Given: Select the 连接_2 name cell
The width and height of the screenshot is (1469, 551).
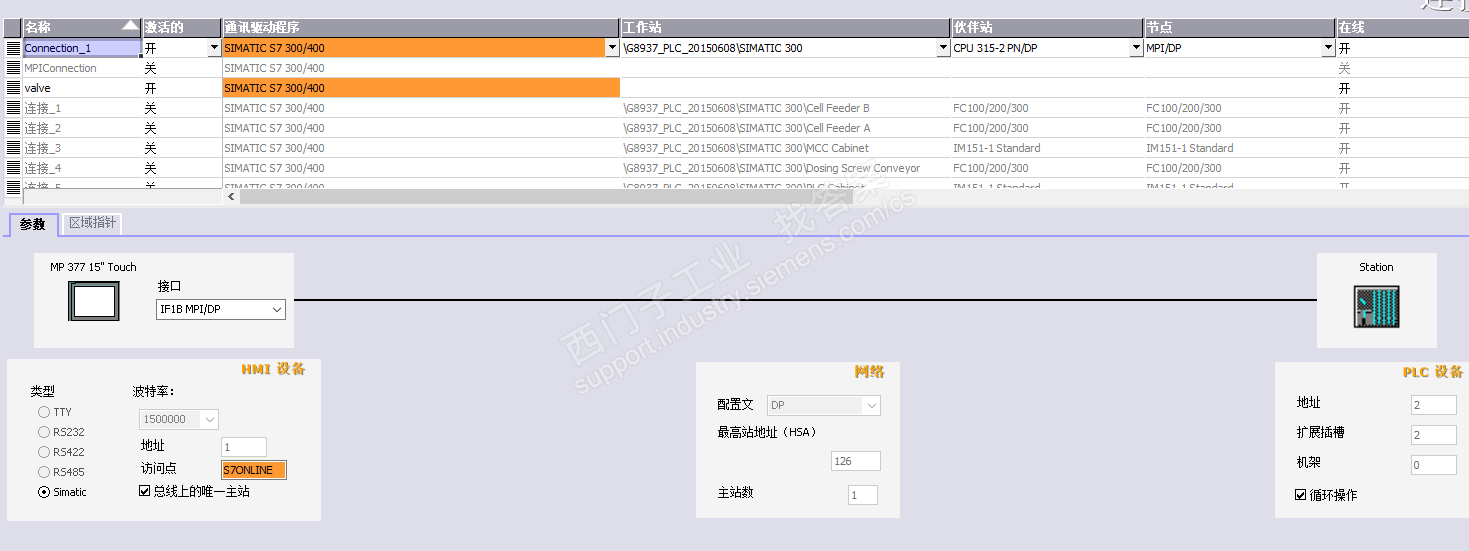Looking at the screenshot, I should [x=82, y=128].
